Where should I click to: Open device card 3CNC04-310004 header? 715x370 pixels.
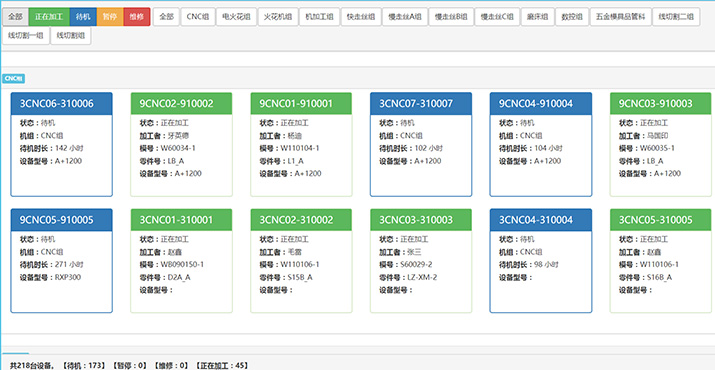541,220
